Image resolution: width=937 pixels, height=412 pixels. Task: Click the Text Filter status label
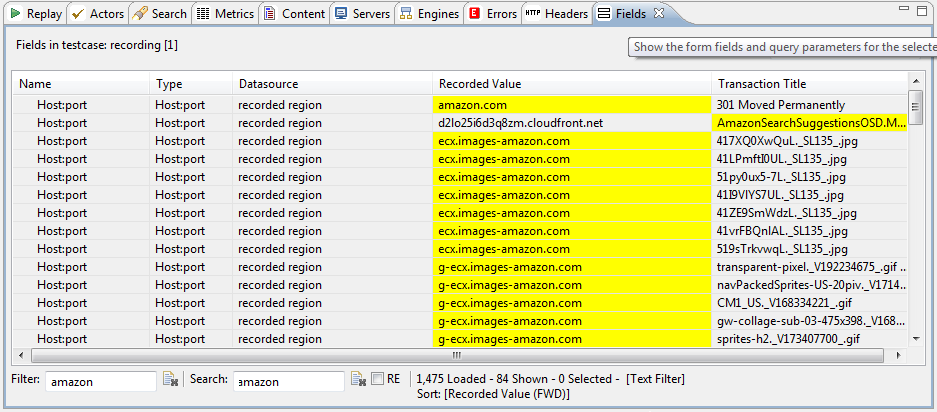point(656,379)
